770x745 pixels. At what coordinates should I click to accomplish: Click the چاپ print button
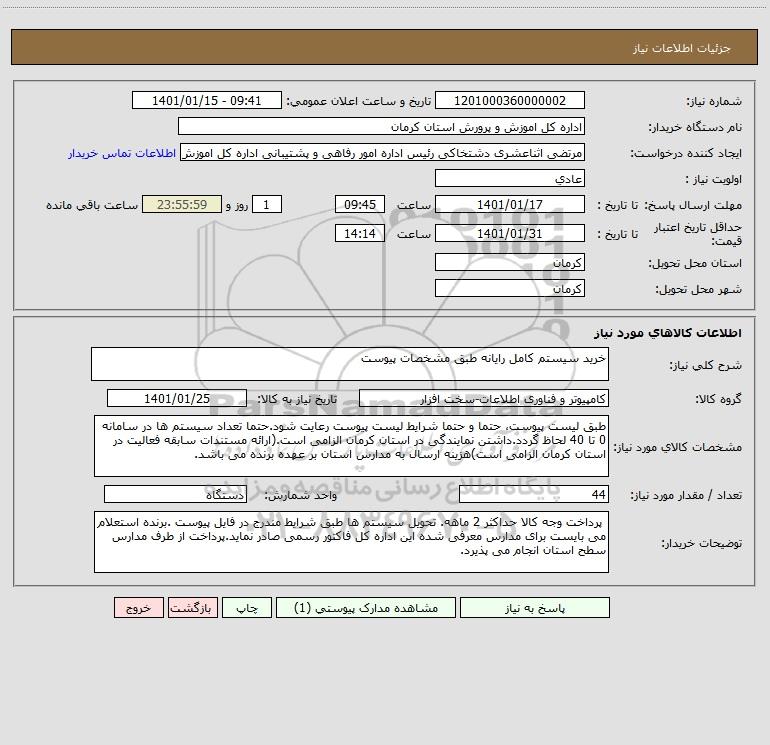247,607
